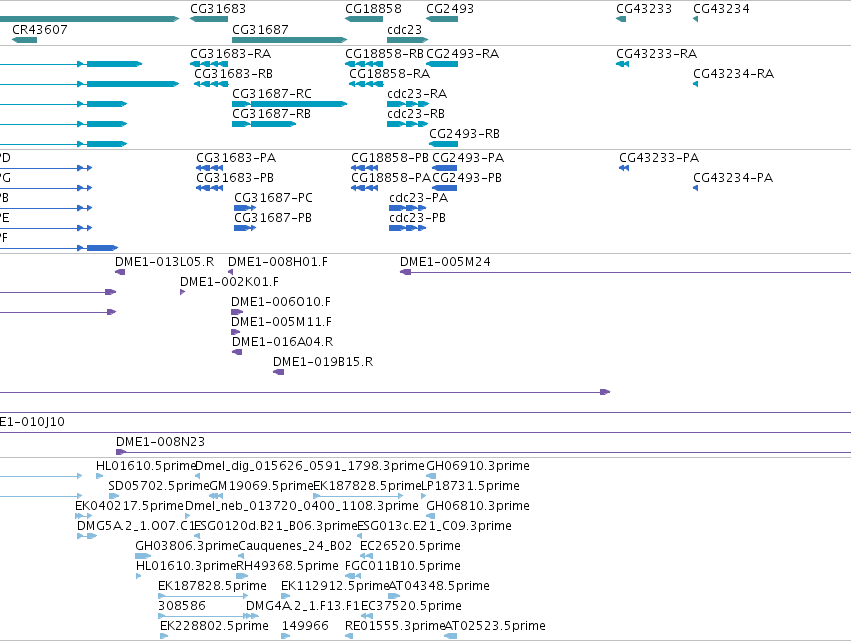This screenshot has width=851, height=641.
Task: Click transcript CG31687-RC
Action: tap(289, 104)
